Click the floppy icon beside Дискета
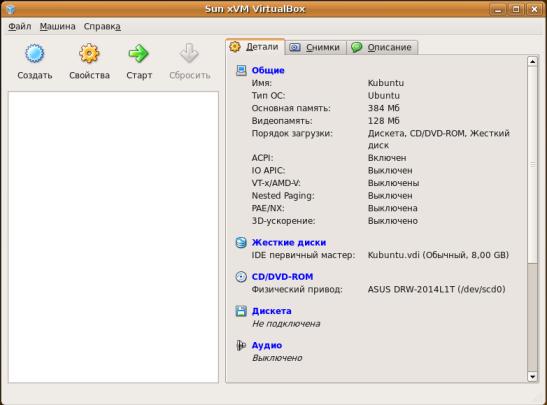This screenshot has height=405, width=547. coord(241,310)
